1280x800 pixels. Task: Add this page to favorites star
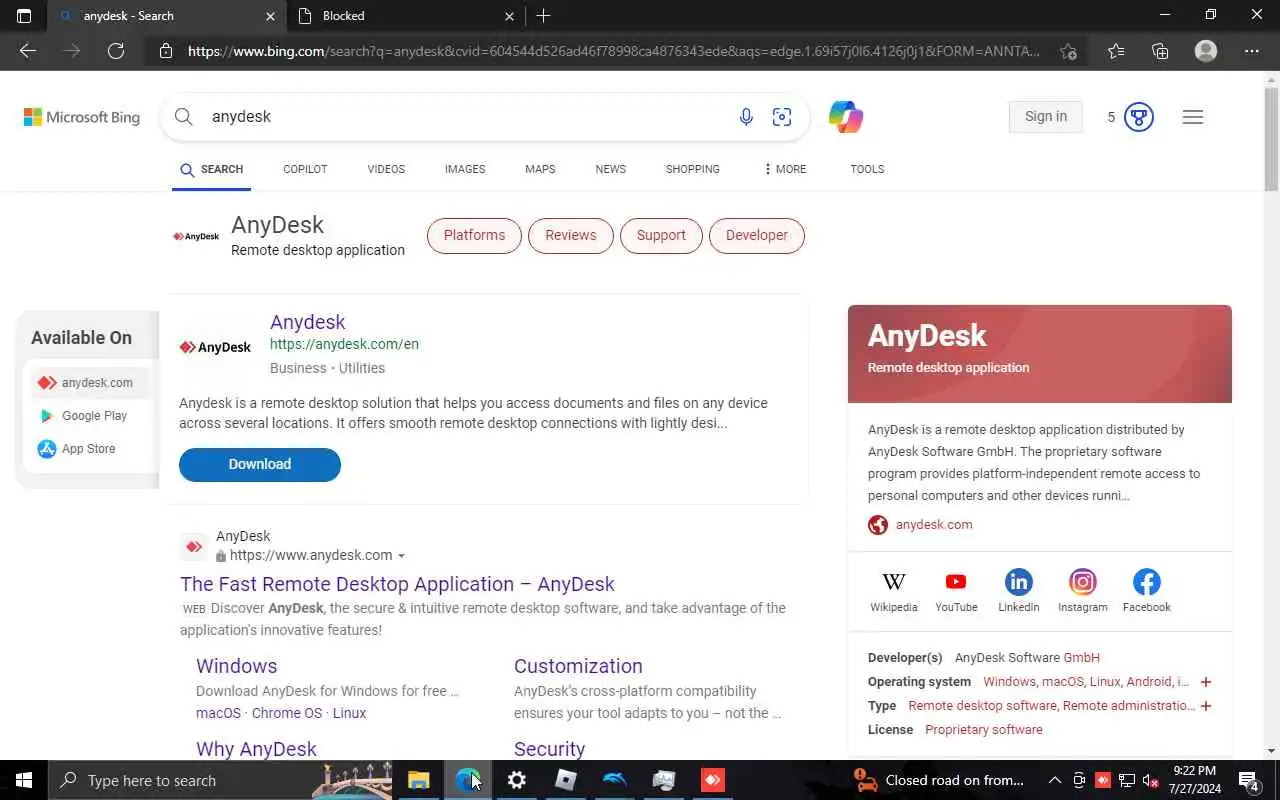point(1068,51)
